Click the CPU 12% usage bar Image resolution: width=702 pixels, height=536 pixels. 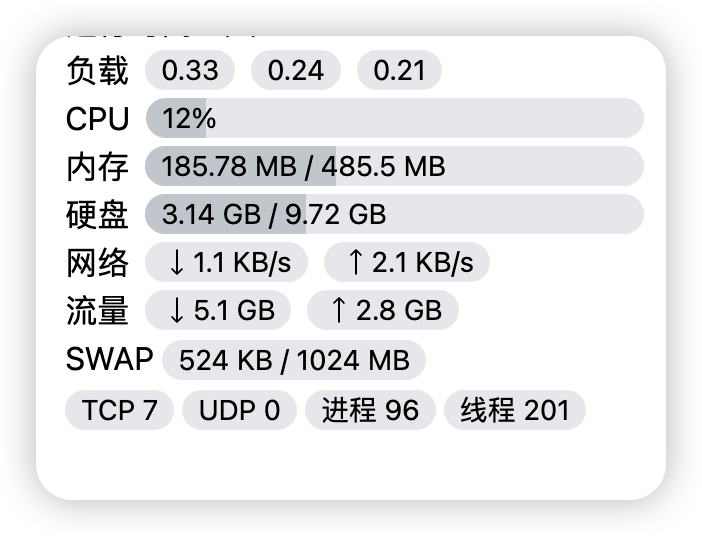pos(394,118)
